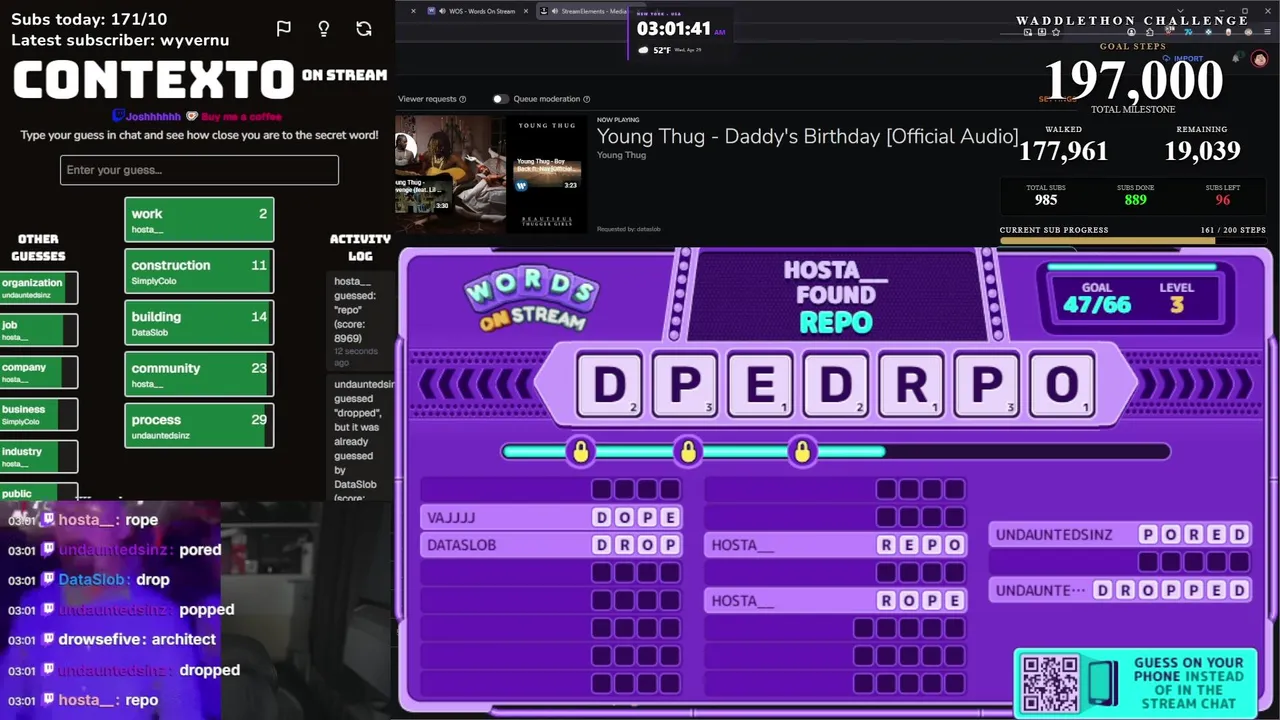Click the 47/66 goal counter
Screen dimensions: 1280x720
[1097, 304]
